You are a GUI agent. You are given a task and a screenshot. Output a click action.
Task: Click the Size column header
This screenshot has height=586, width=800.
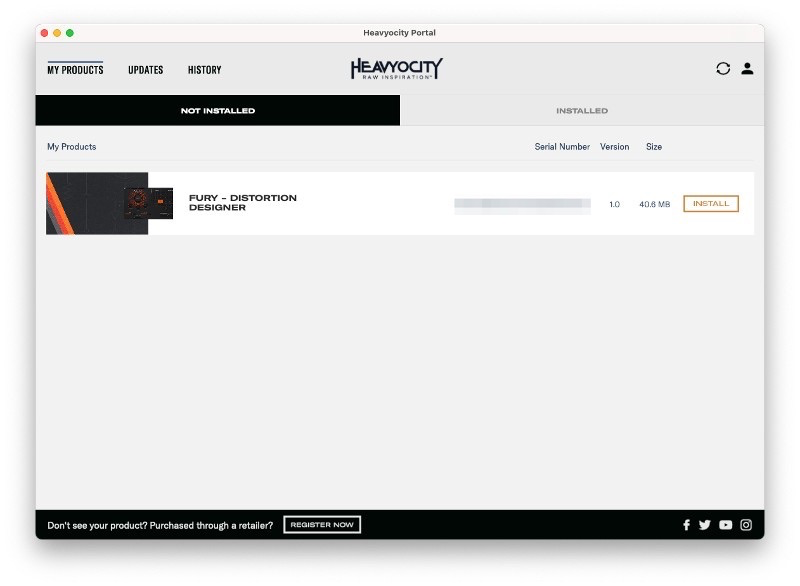click(x=654, y=147)
